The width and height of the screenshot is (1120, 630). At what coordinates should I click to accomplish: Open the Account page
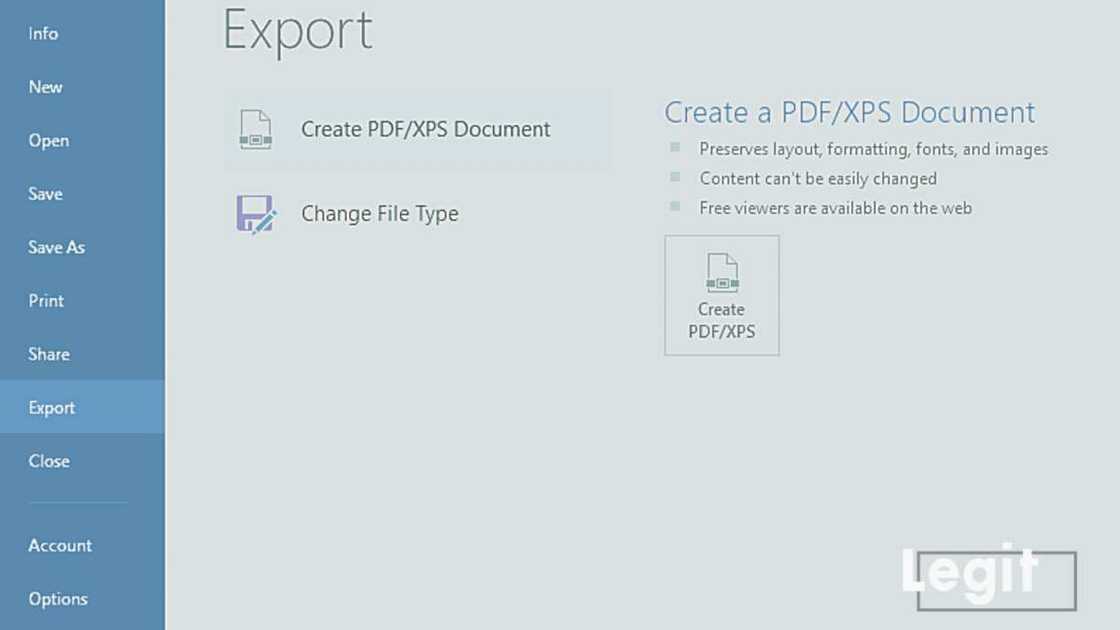click(60, 546)
